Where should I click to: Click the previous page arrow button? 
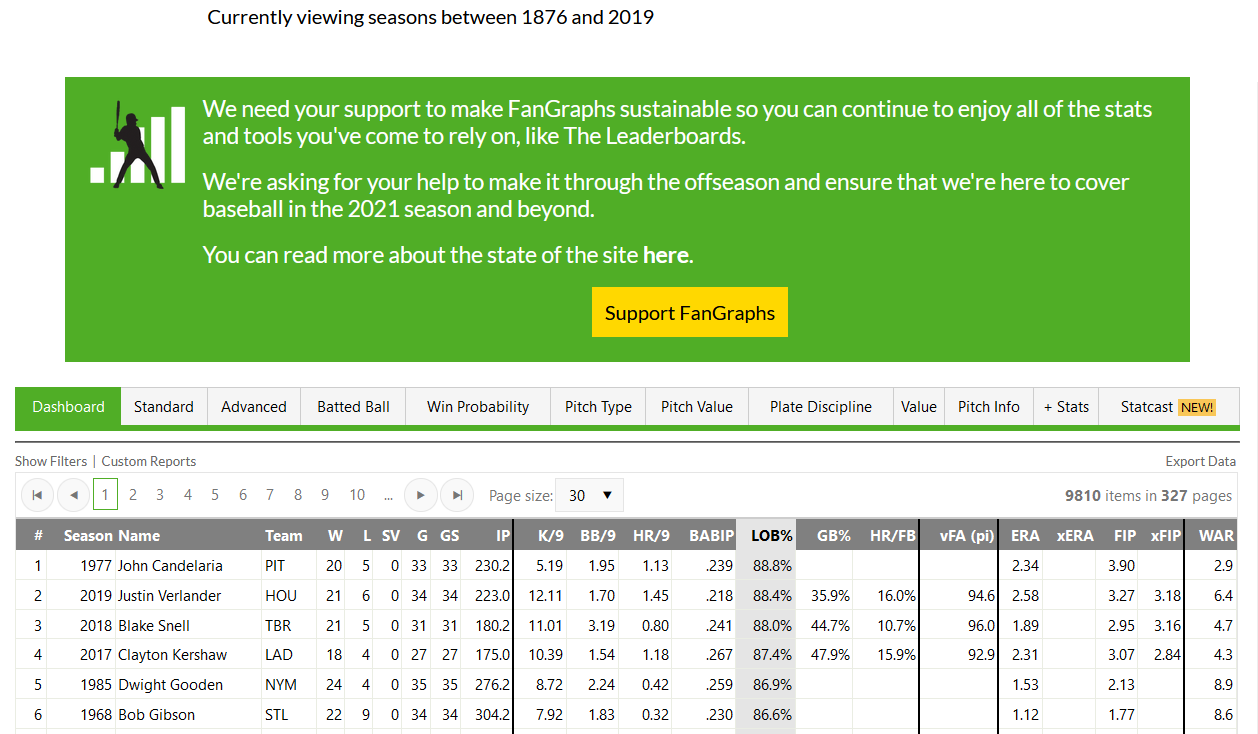(73, 495)
